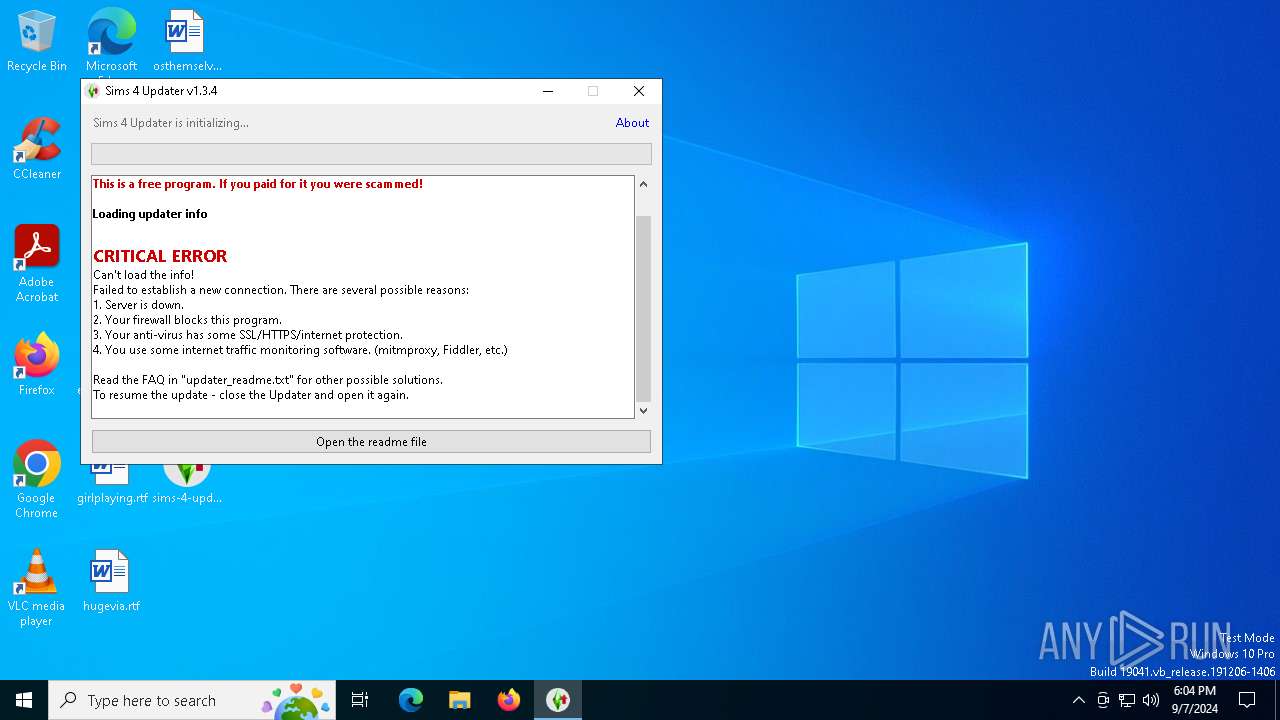This screenshot has width=1280, height=720.
Task: Switch to Sims 4 Updater taskbar item
Action: click(558, 700)
